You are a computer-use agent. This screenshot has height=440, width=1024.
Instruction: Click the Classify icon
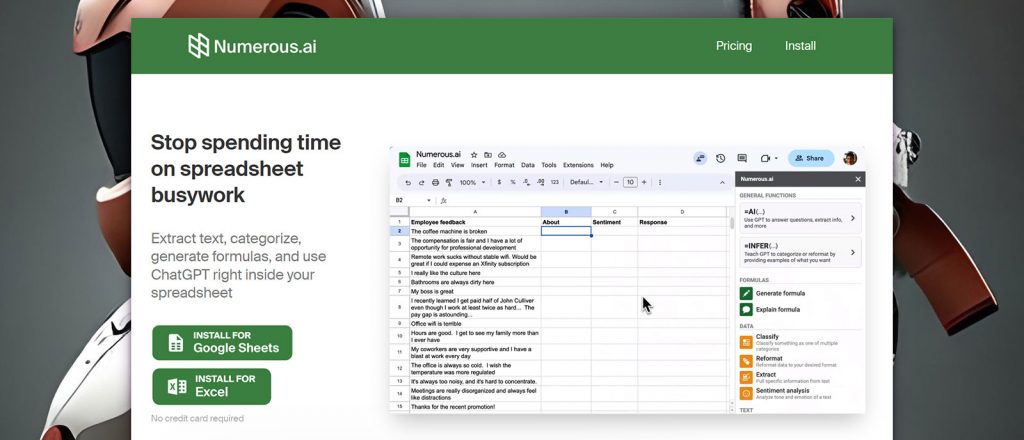(x=746, y=342)
